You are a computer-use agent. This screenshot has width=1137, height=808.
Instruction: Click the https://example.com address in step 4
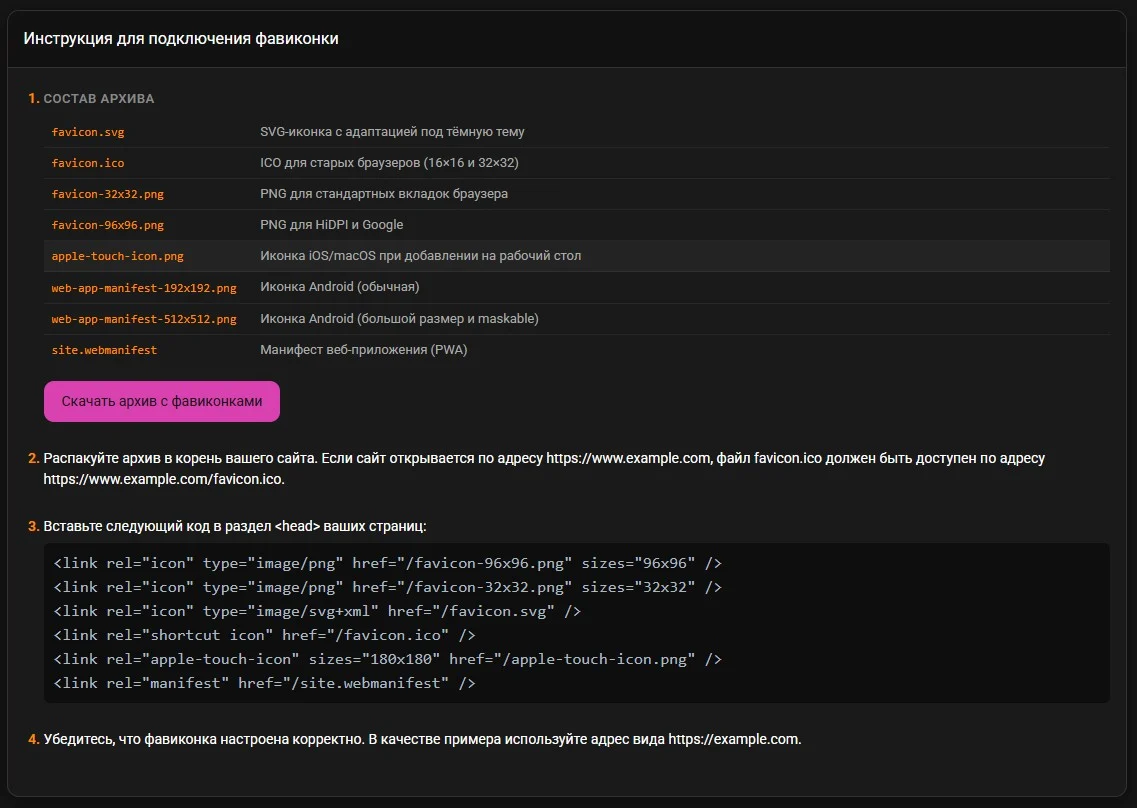click(x=733, y=739)
